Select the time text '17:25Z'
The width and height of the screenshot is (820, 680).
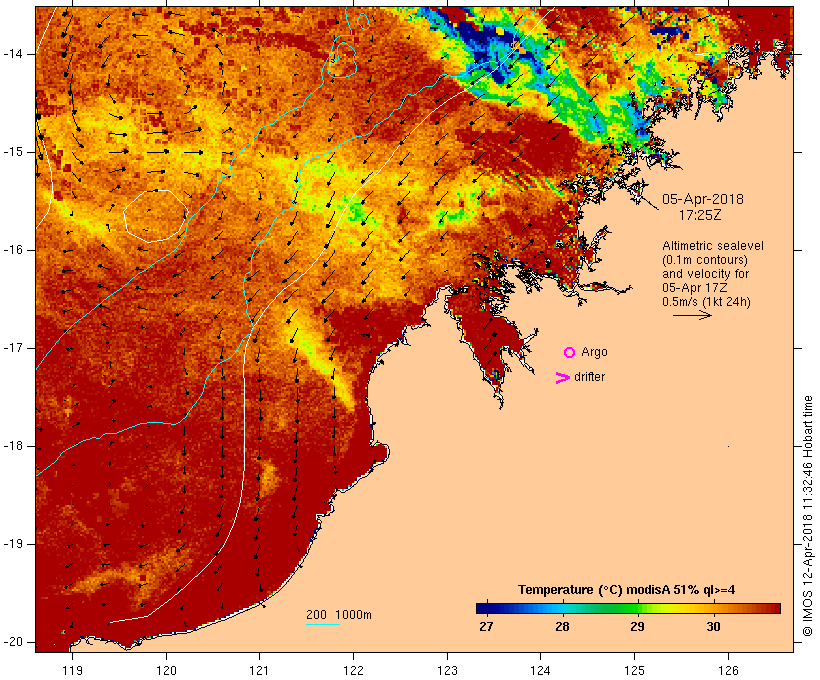700,215
